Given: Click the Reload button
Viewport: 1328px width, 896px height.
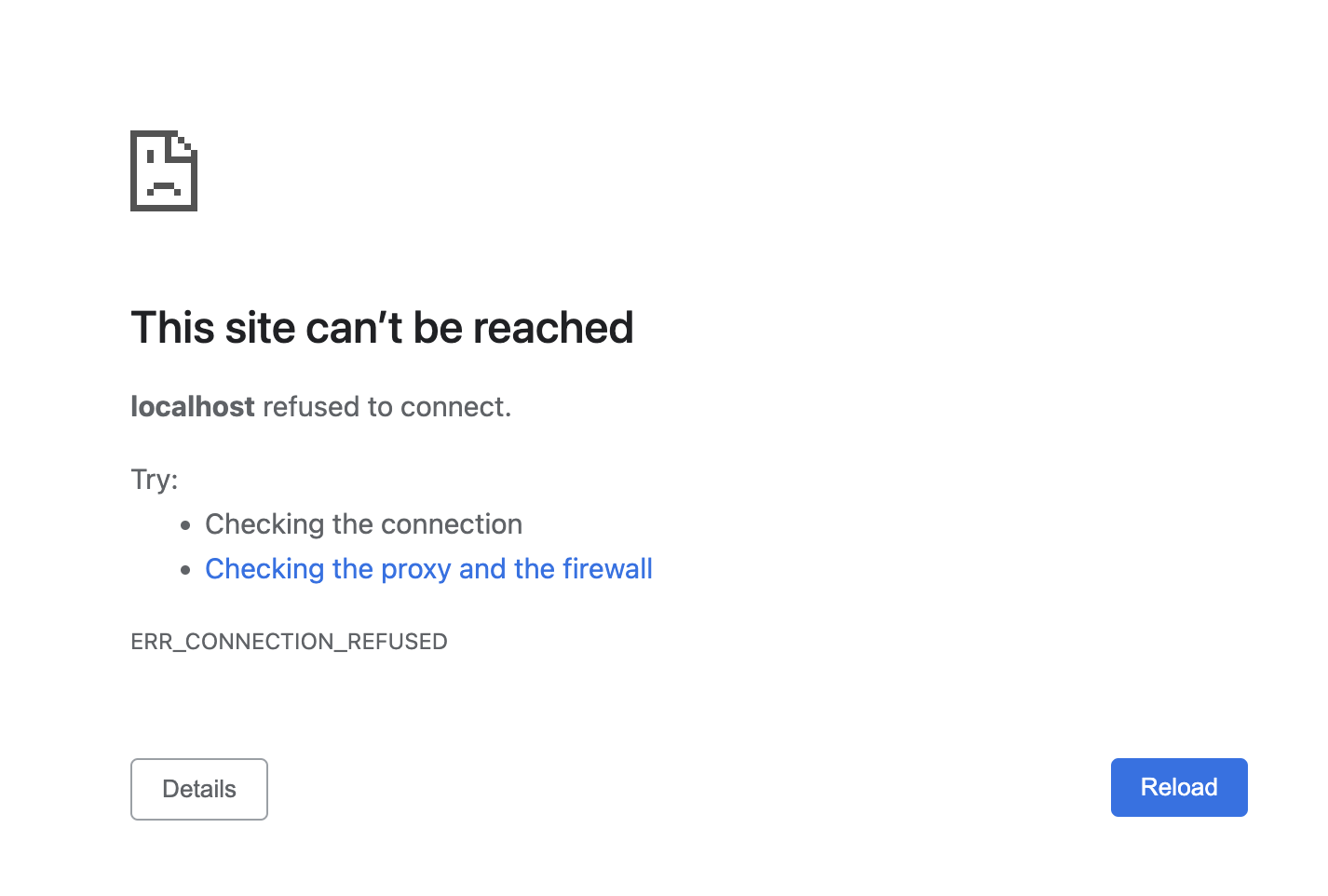Looking at the screenshot, I should [1178, 787].
